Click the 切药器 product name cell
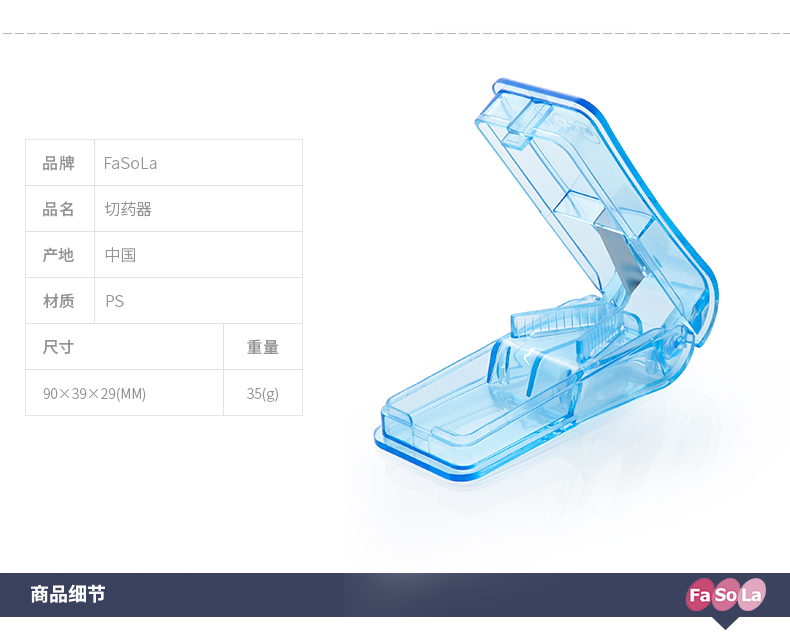The height and width of the screenshot is (642, 790). pos(199,209)
